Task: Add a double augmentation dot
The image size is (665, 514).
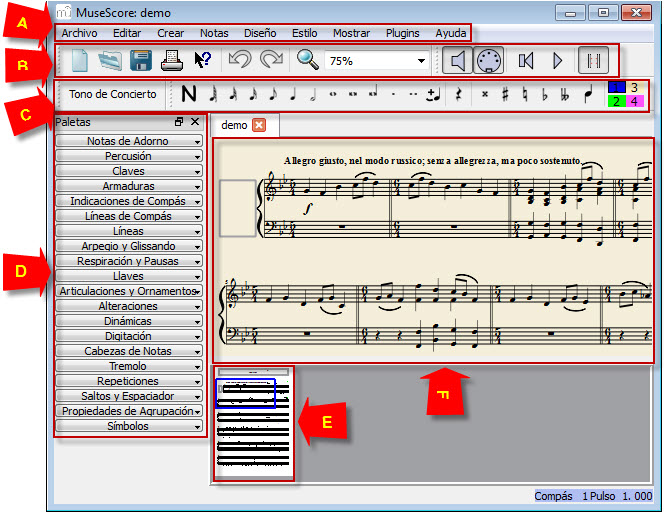Action: click(x=414, y=94)
